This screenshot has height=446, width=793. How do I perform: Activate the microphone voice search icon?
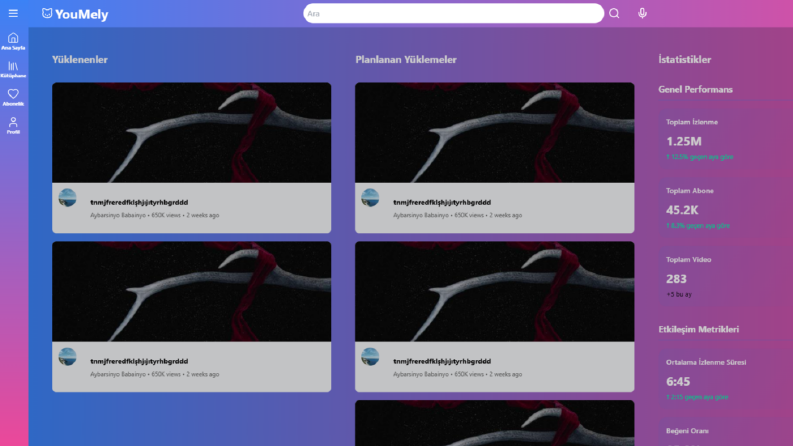(x=642, y=14)
